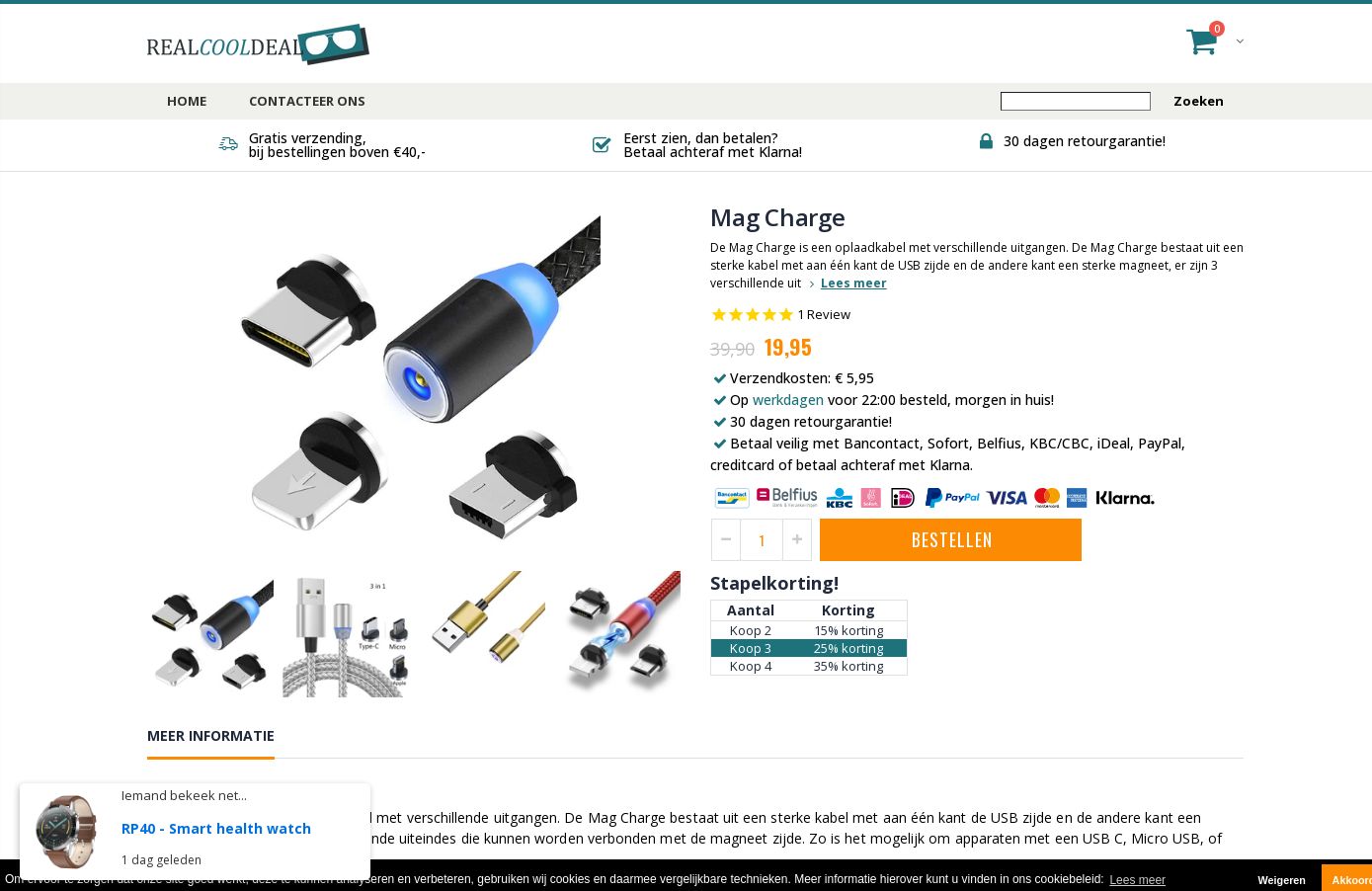Screen dimensions: 1372x891
Task: Open the shopping cart icon
Action: click(1201, 41)
